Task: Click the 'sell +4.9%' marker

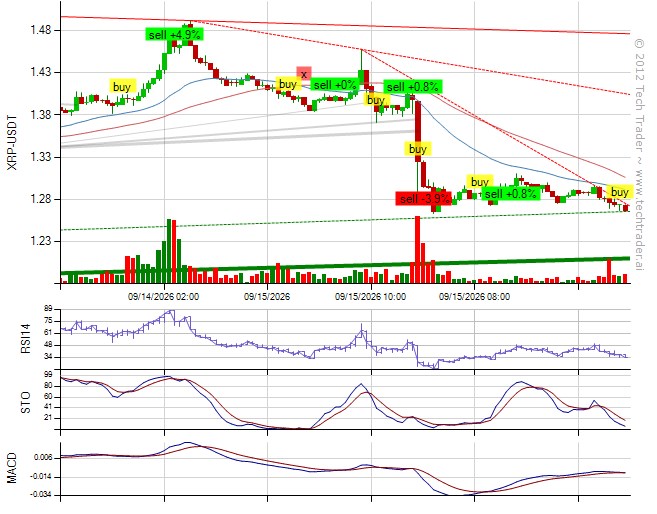Action: coord(174,34)
